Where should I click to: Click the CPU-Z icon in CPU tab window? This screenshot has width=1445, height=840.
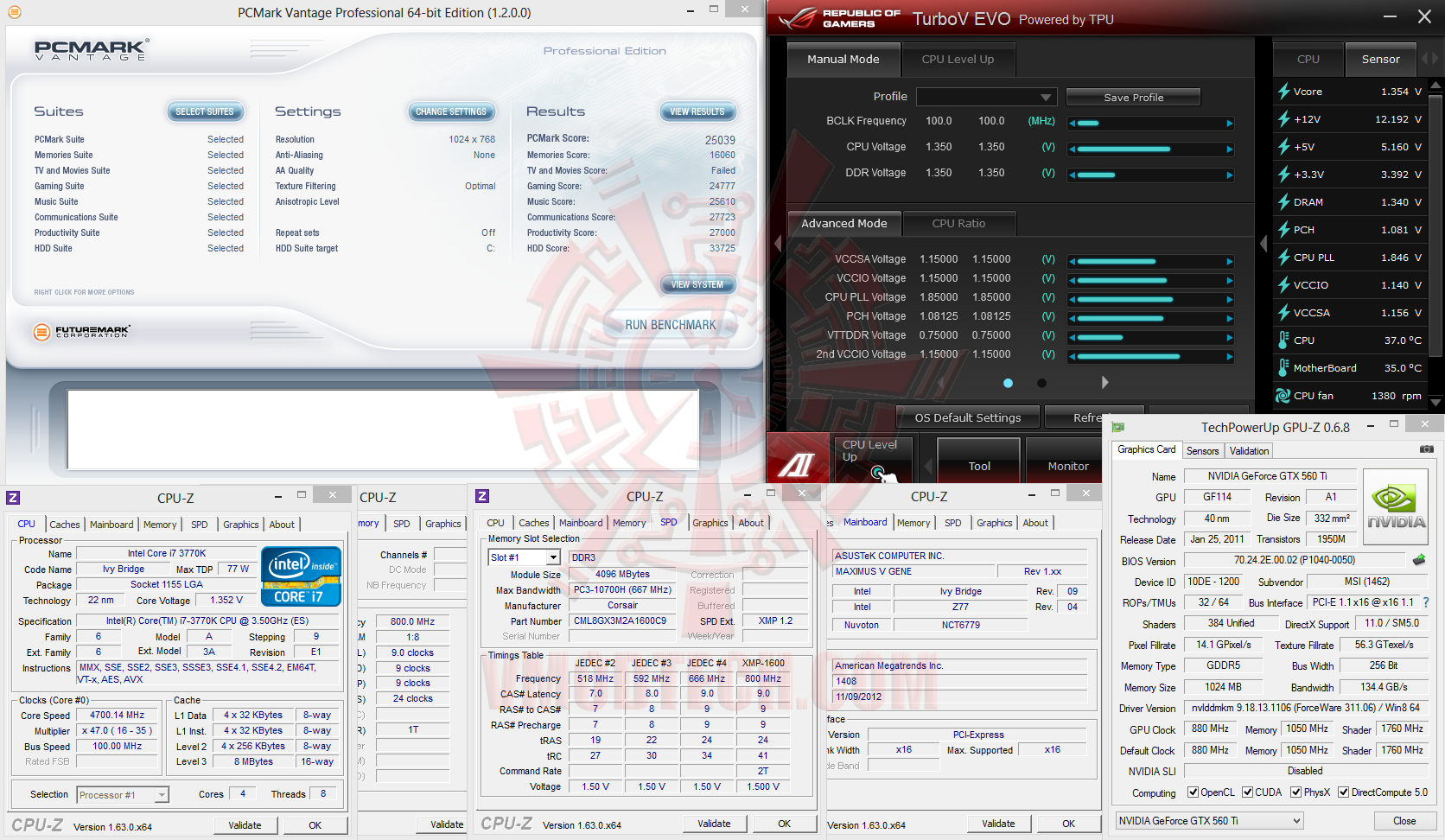tap(13, 497)
